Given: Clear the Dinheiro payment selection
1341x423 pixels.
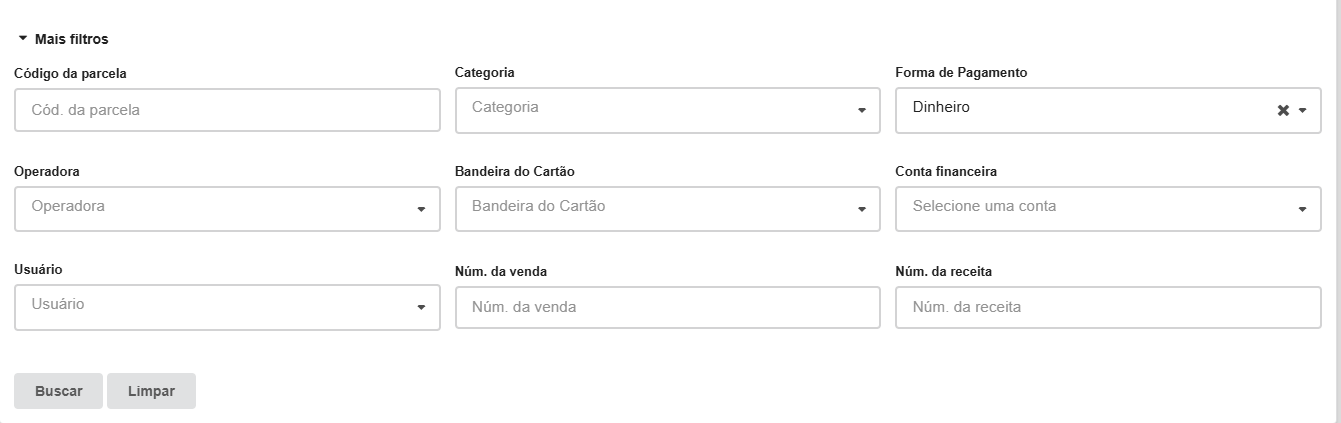Looking at the screenshot, I should point(1283,110).
